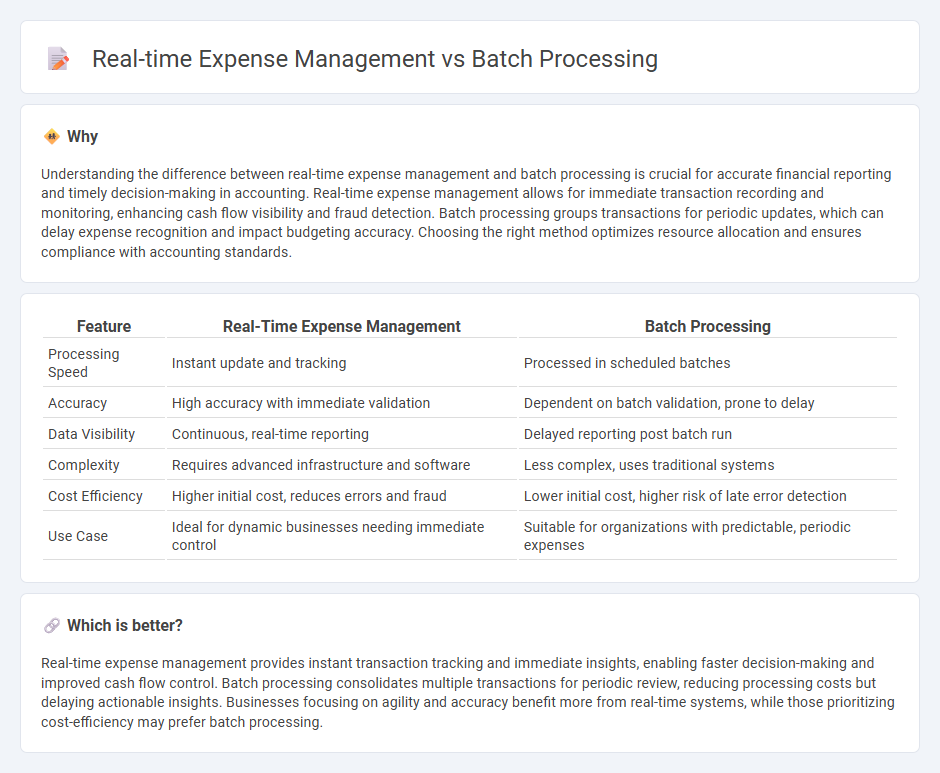
Task: Click the 'Processed in scheduled batches' cell
Action: click(x=627, y=363)
